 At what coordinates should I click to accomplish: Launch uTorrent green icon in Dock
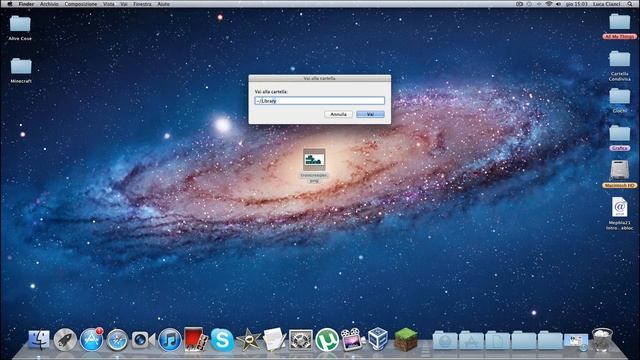(x=327, y=340)
